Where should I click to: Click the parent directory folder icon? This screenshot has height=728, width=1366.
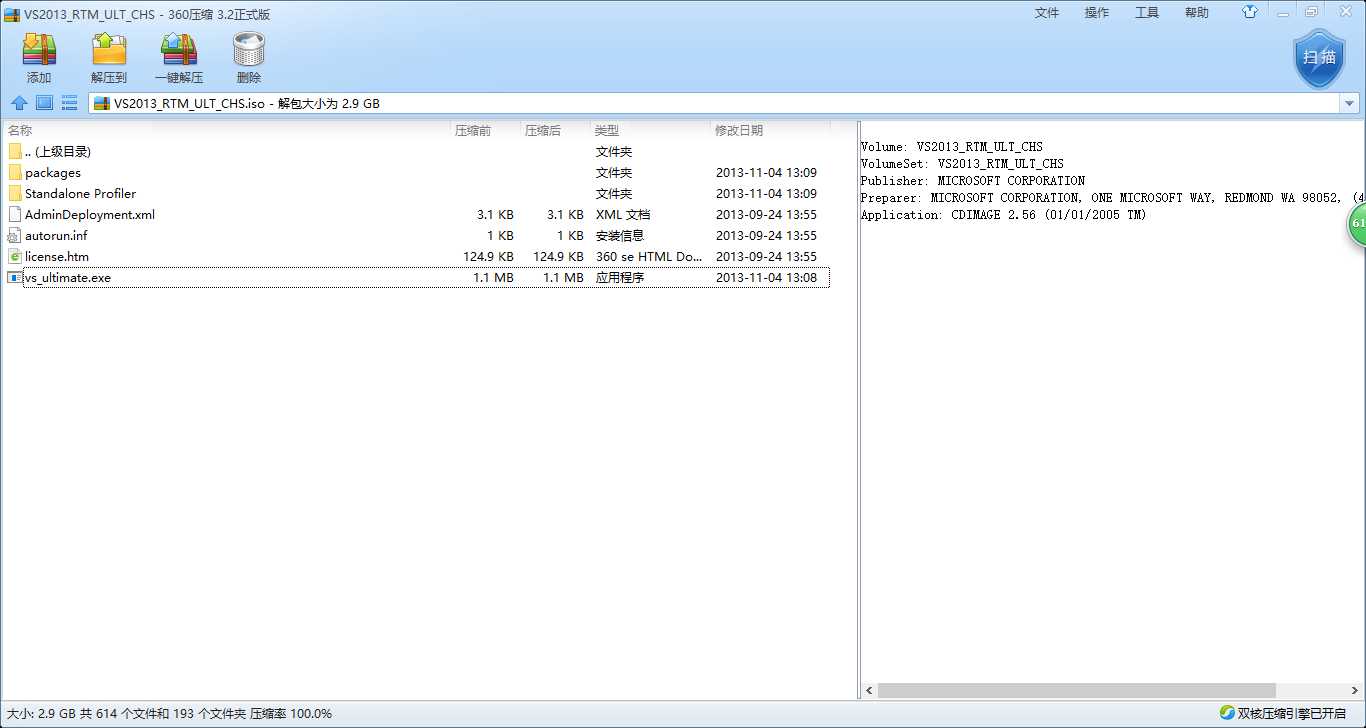click(14, 151)
